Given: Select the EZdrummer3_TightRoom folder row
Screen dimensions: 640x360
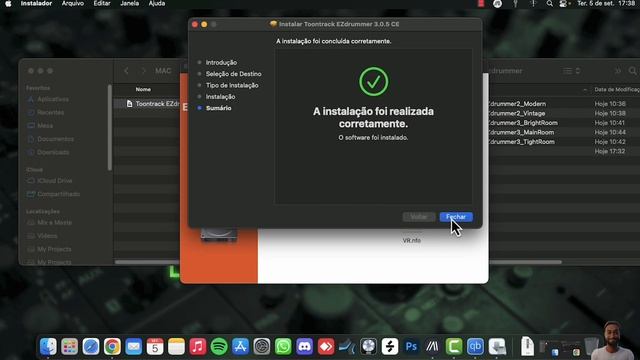Looking at the screenshot, I should [563, 142].
